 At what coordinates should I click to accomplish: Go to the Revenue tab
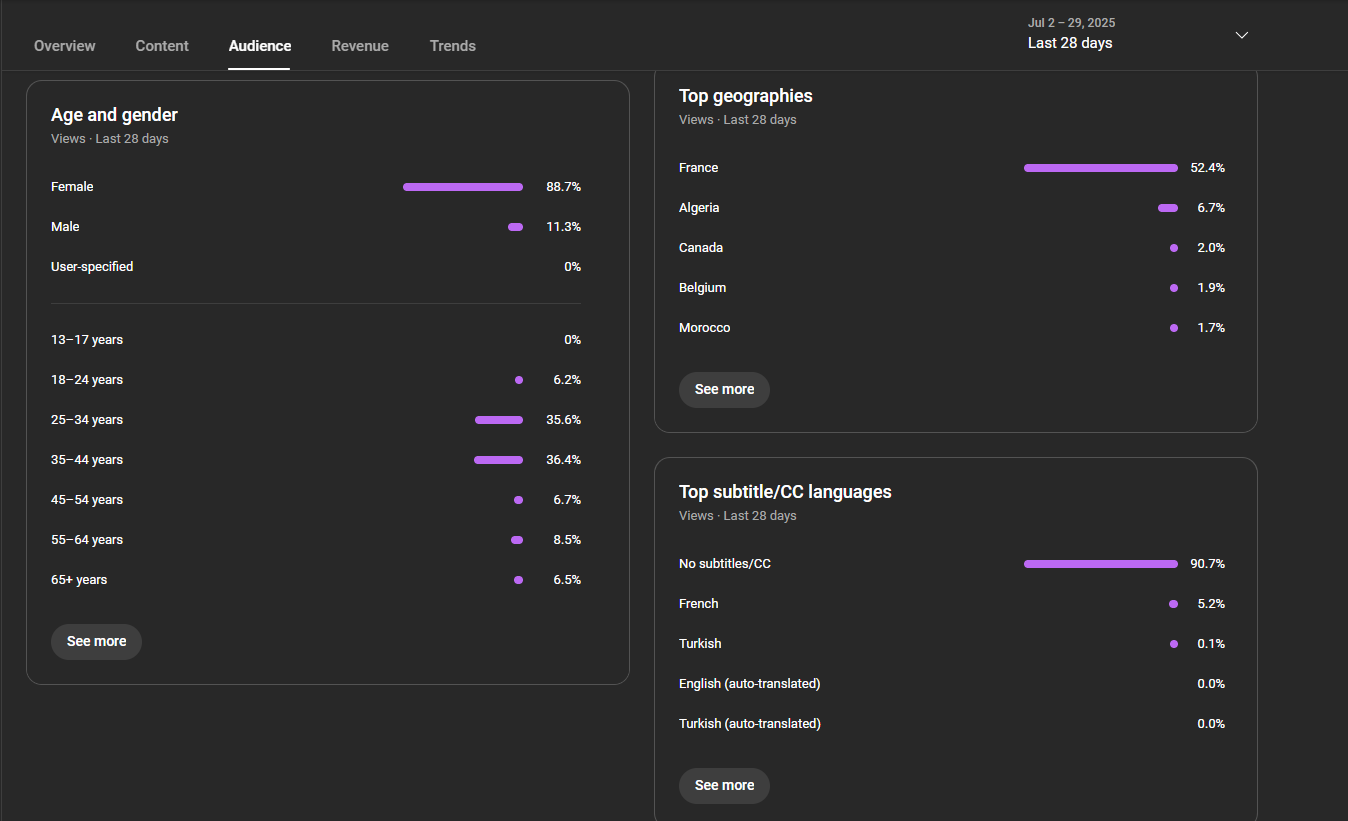pyautogui.click(x=360, y=46)
